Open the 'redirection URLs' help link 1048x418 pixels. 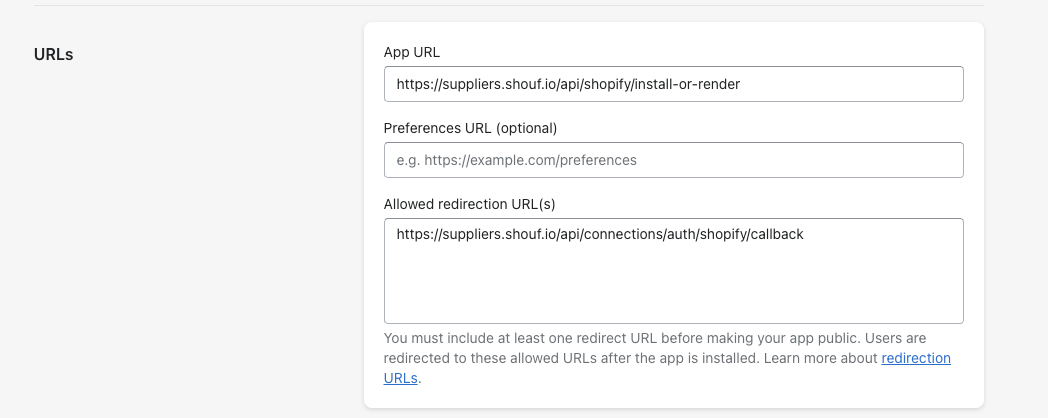click(915, 358)
